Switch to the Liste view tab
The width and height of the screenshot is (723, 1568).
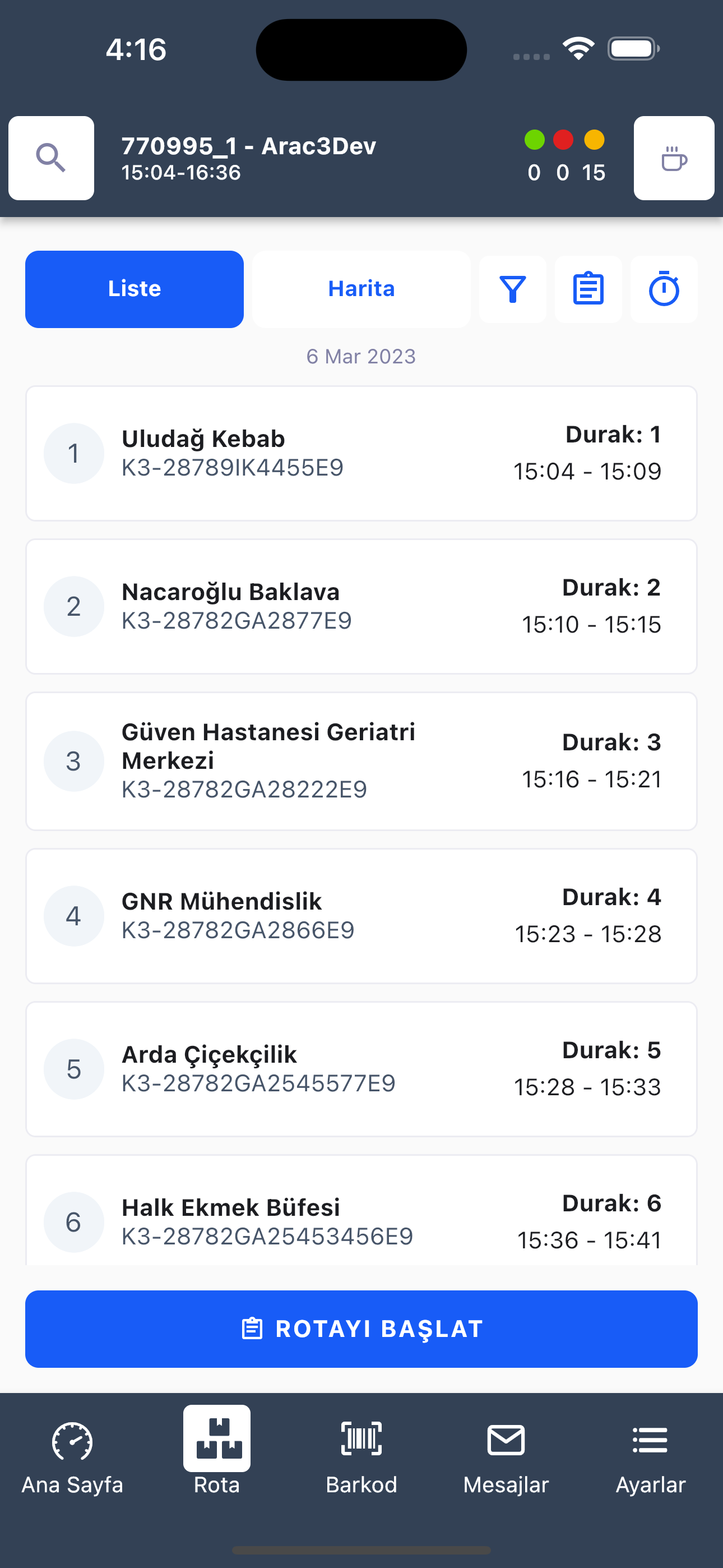(x=135, y=289)
